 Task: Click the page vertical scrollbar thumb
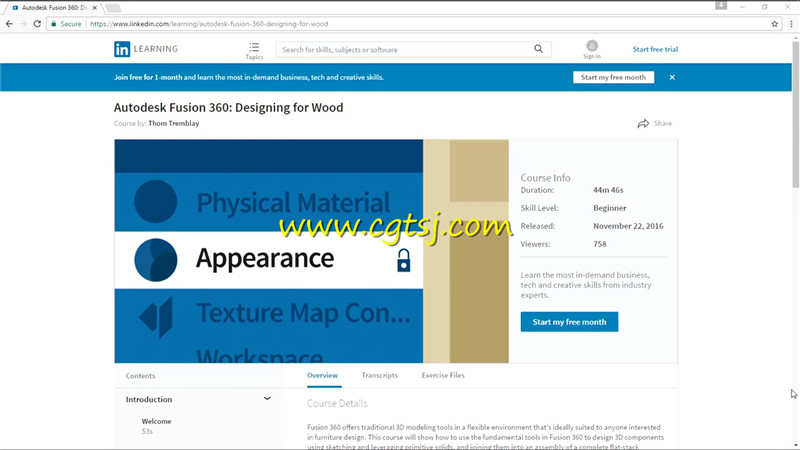click(795, 114)
